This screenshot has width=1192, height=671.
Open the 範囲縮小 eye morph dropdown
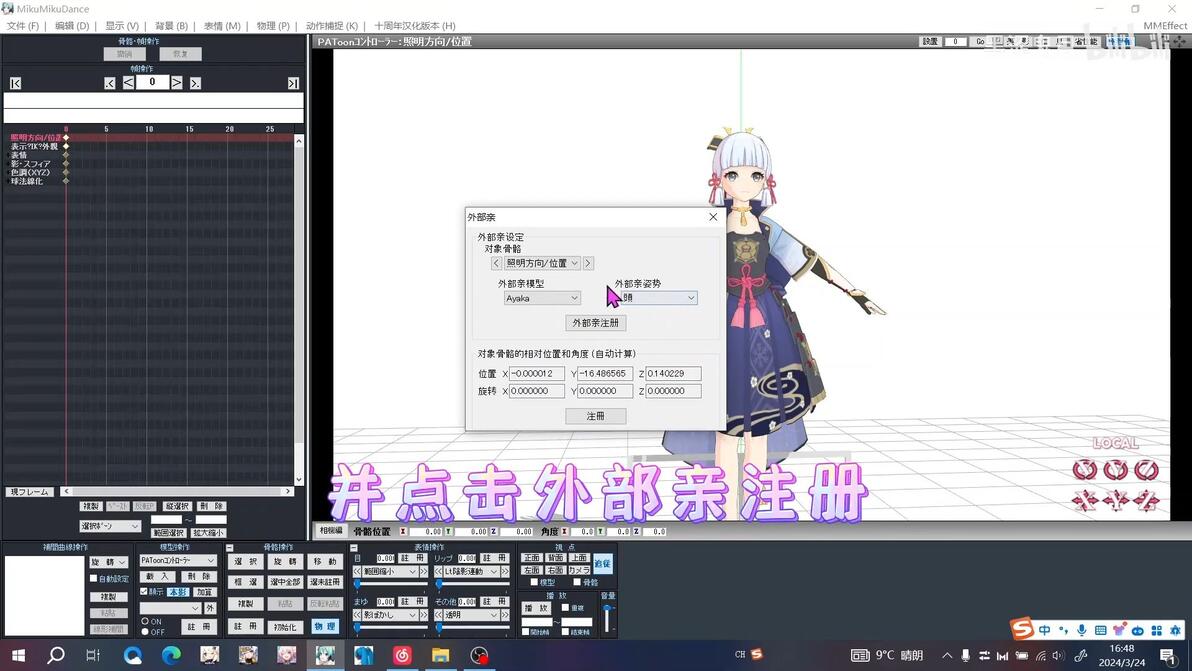tap(390, 571)
